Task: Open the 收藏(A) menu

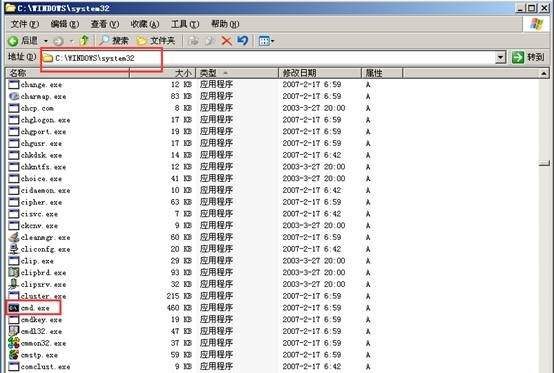Action: click(x=145, y=24)
